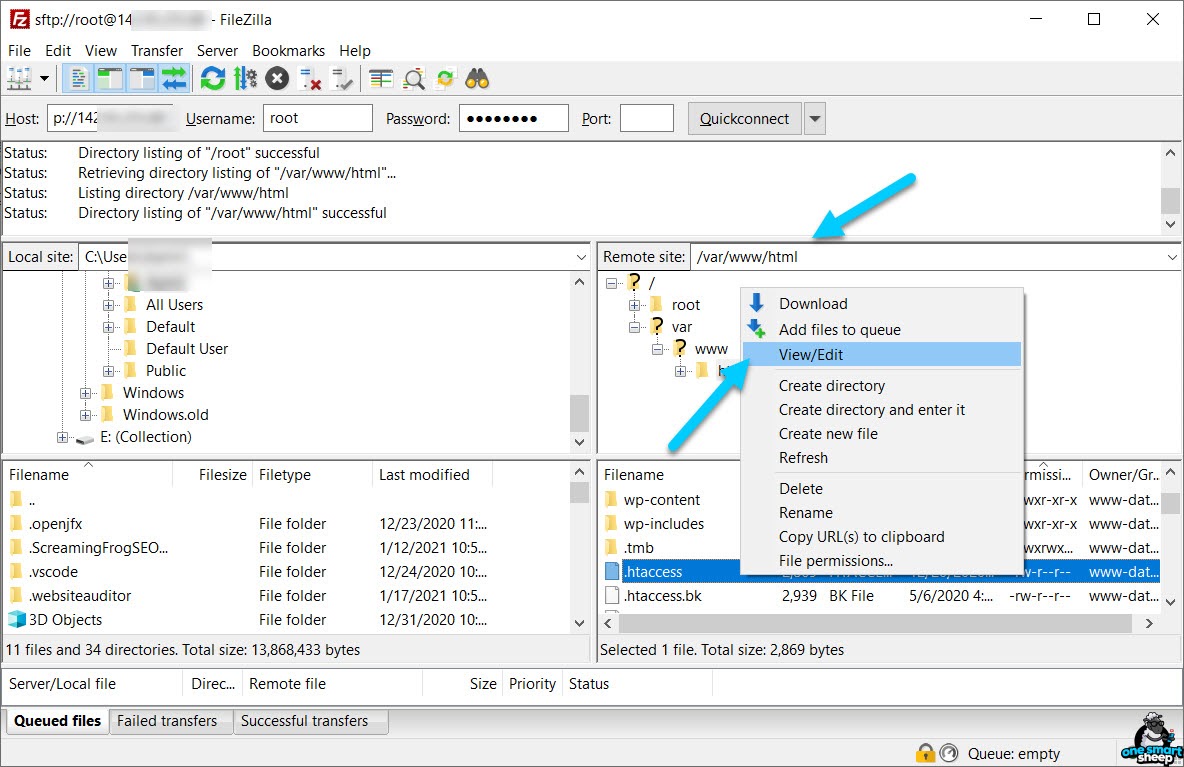The height and width of the screenshot is (767, 1184).
Task: Open the Bookmarks menu
Action: pos(288,51)
